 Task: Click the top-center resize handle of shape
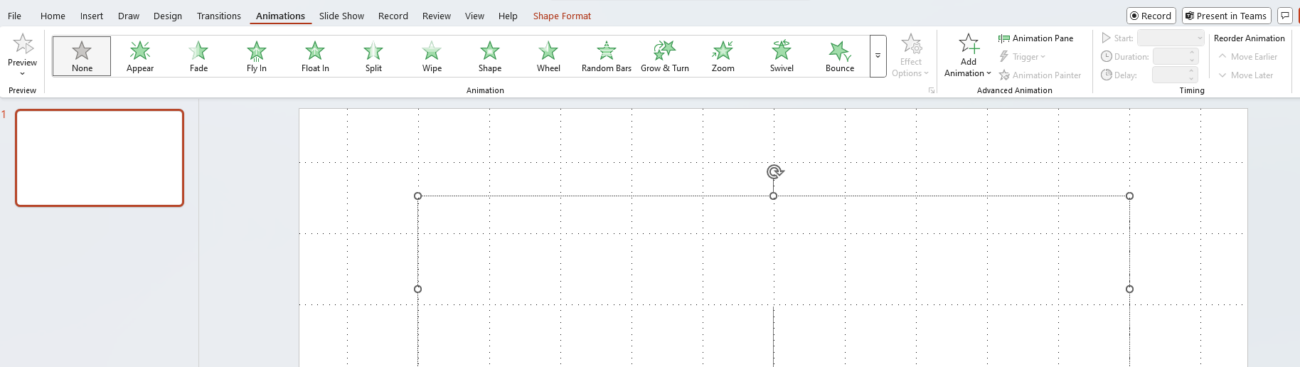click(774, 196)
